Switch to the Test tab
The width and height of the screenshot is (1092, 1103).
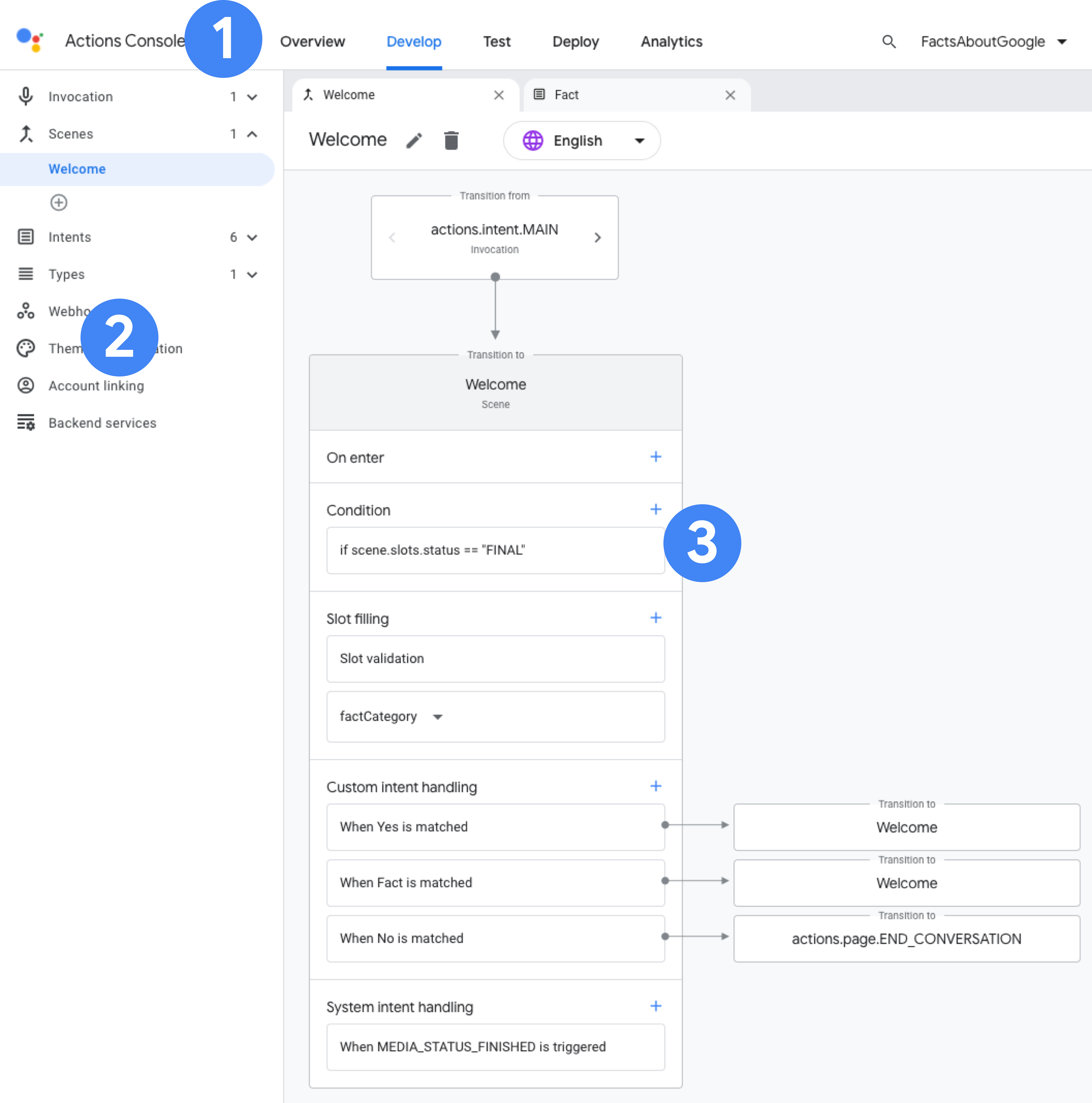tap(496, 42)
